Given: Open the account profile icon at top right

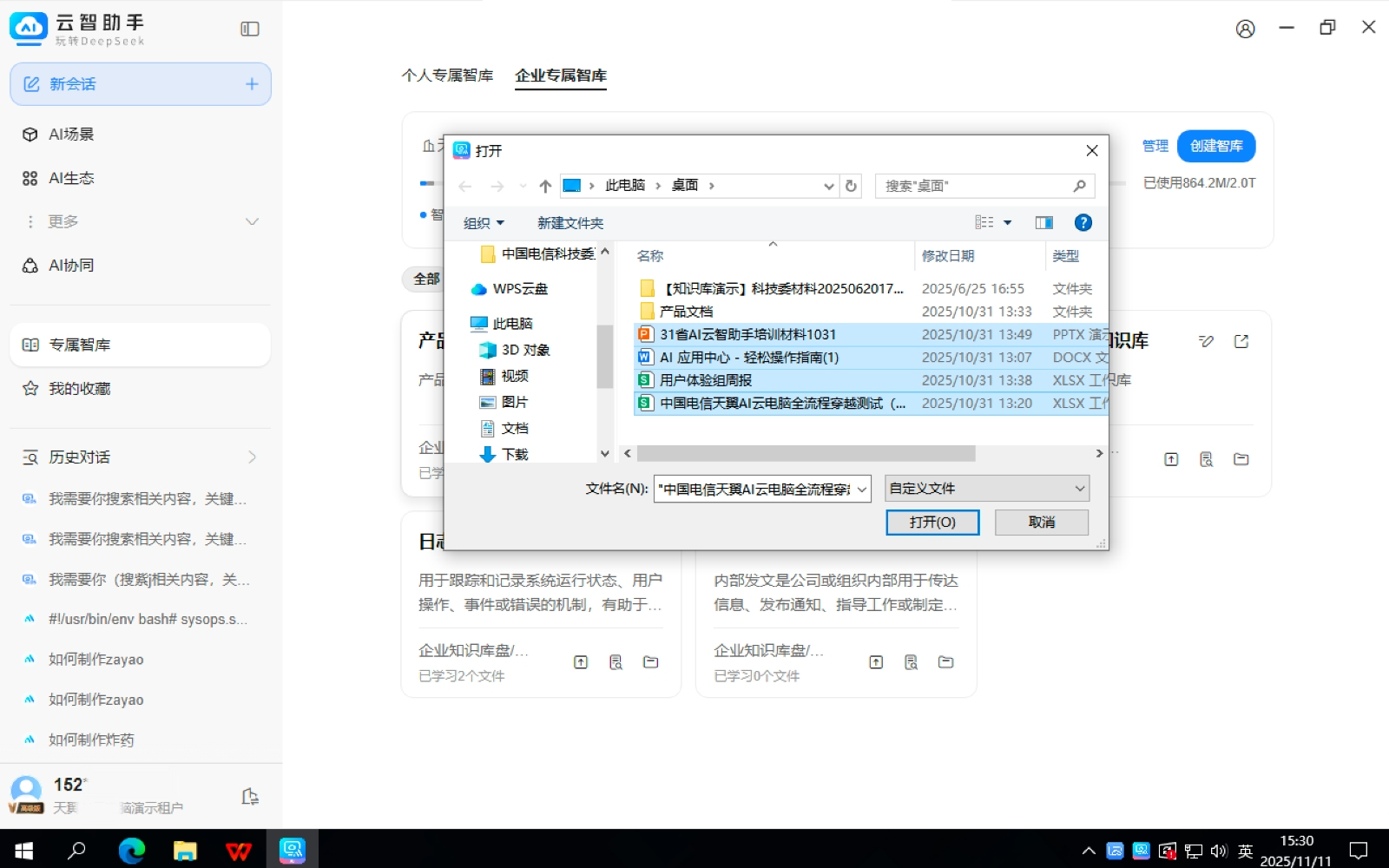Looking at the screenshot, I should [x=1245, y=29].
